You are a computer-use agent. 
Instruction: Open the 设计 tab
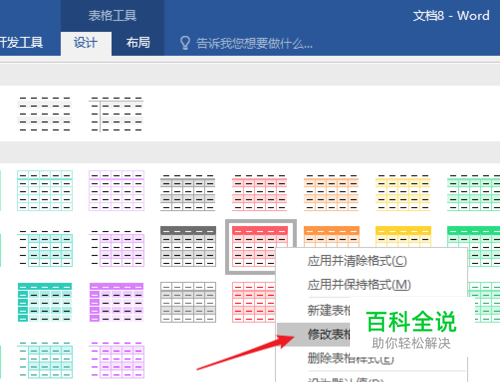[x=86, y=43]
